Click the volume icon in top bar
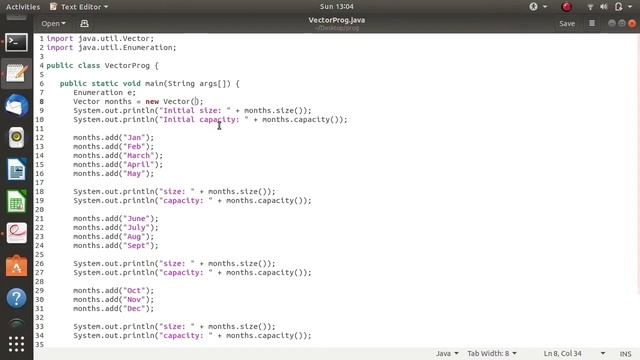This screenshot has height=360, width=640. [604, 7]
